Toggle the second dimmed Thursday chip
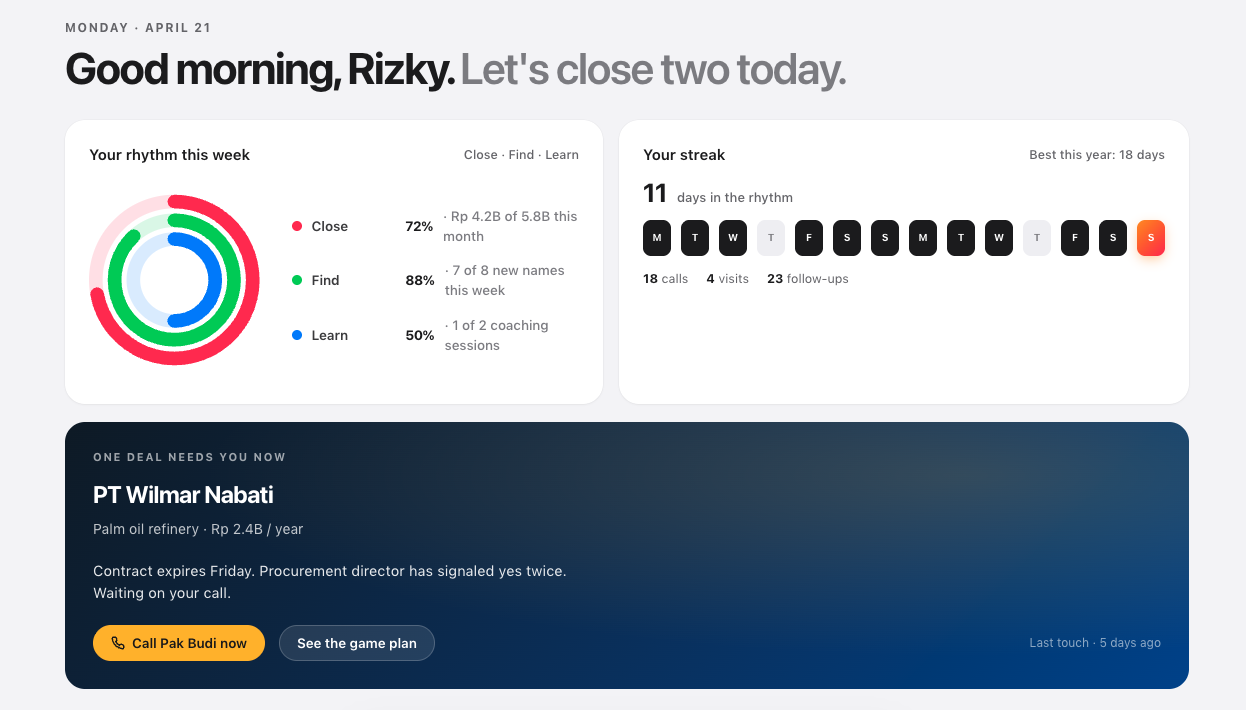The image size is (1246, 710). [1037, 238]
